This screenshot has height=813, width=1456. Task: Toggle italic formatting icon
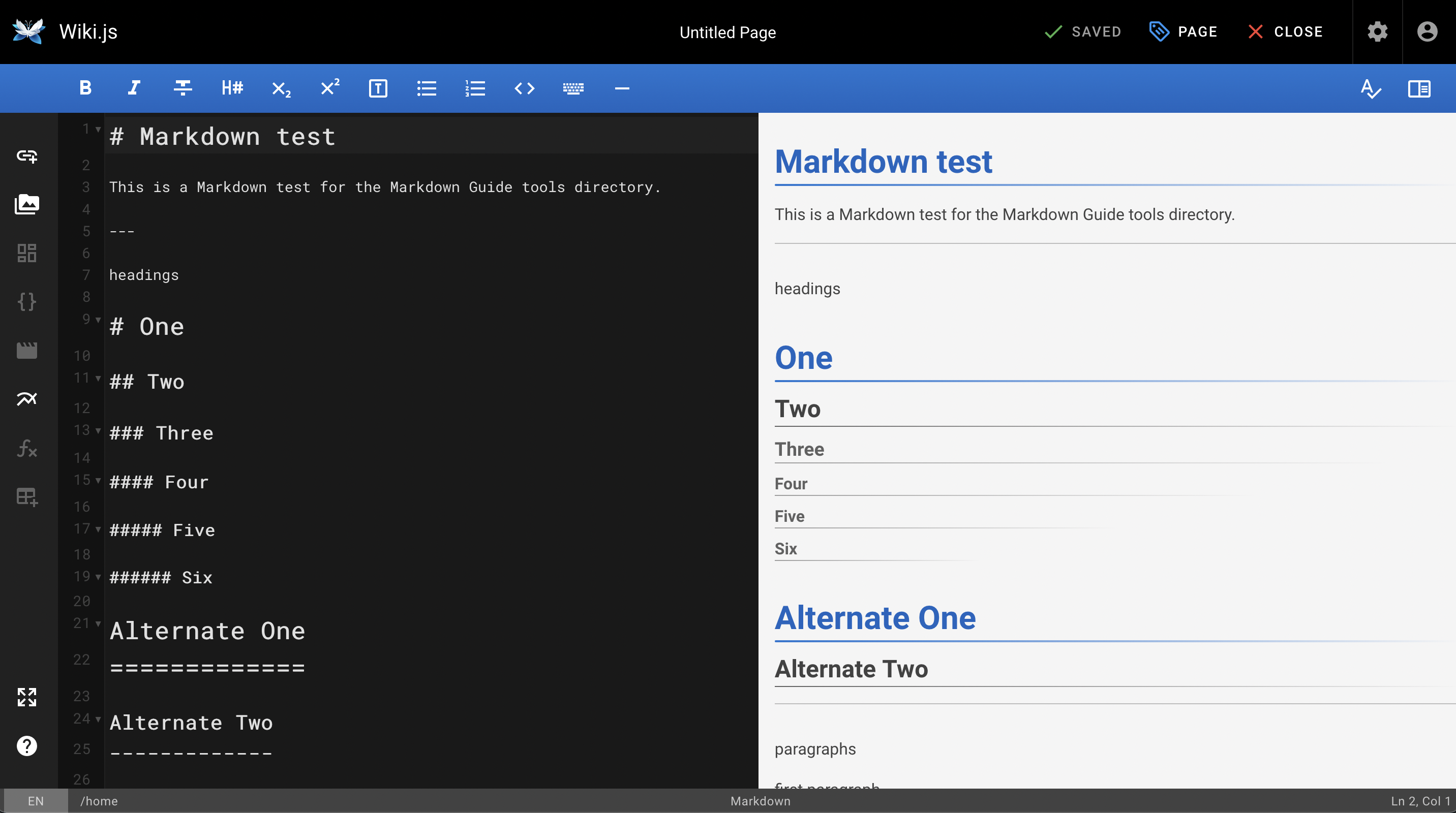pos(133,88)
